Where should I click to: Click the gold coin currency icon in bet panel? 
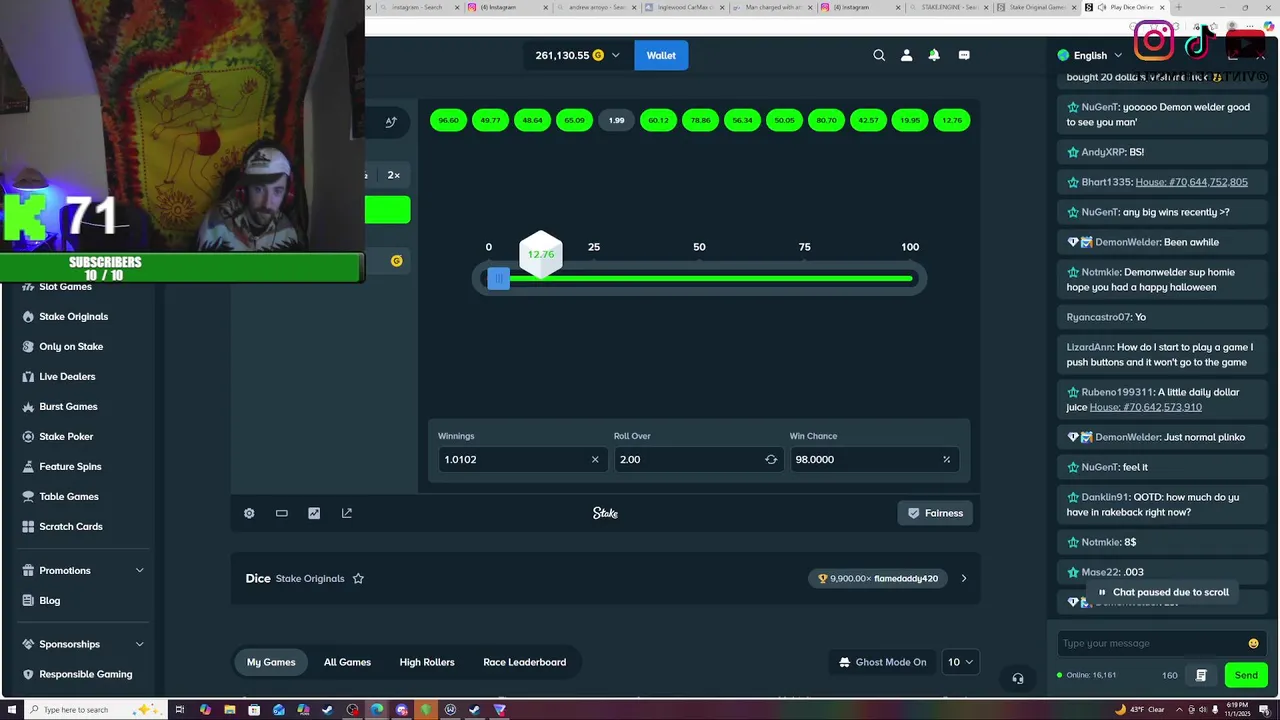point(397,261)
